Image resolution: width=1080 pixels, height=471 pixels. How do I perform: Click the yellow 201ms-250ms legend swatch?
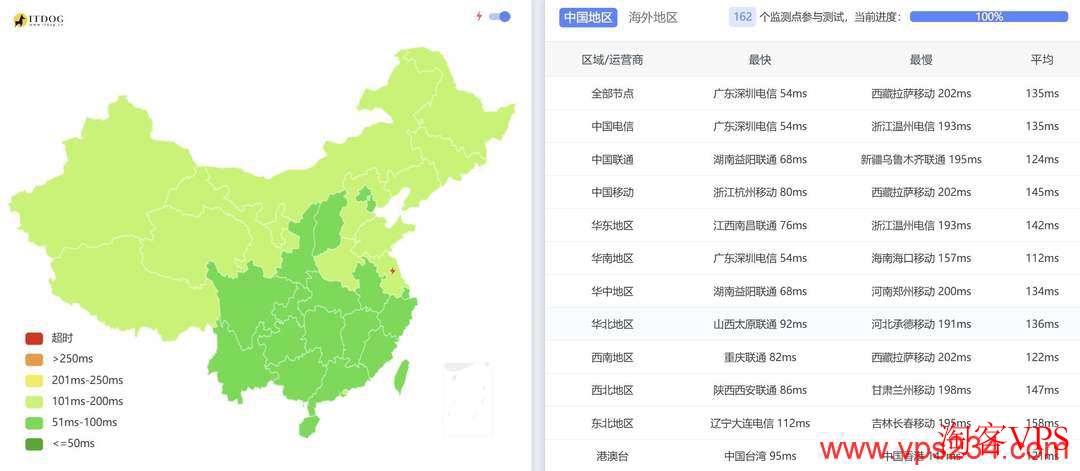click(34, 380)
